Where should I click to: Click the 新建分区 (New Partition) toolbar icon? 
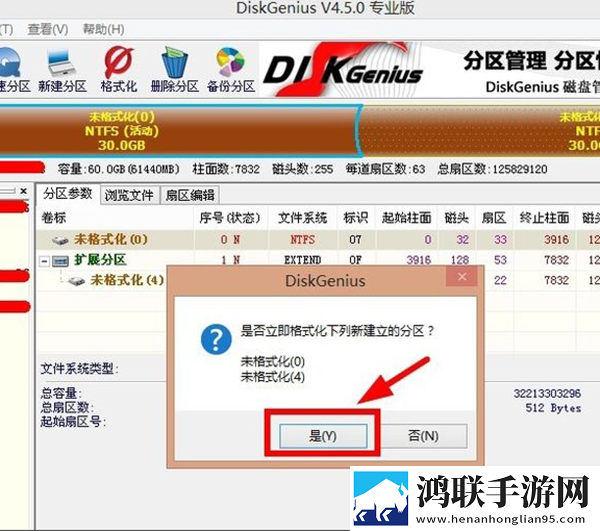coord(62,70)
